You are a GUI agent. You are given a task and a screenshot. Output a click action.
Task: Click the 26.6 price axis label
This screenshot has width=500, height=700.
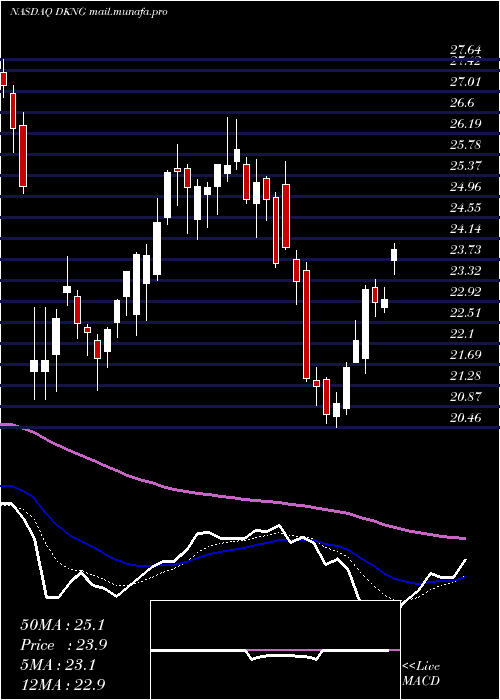(x=463, y=103)
